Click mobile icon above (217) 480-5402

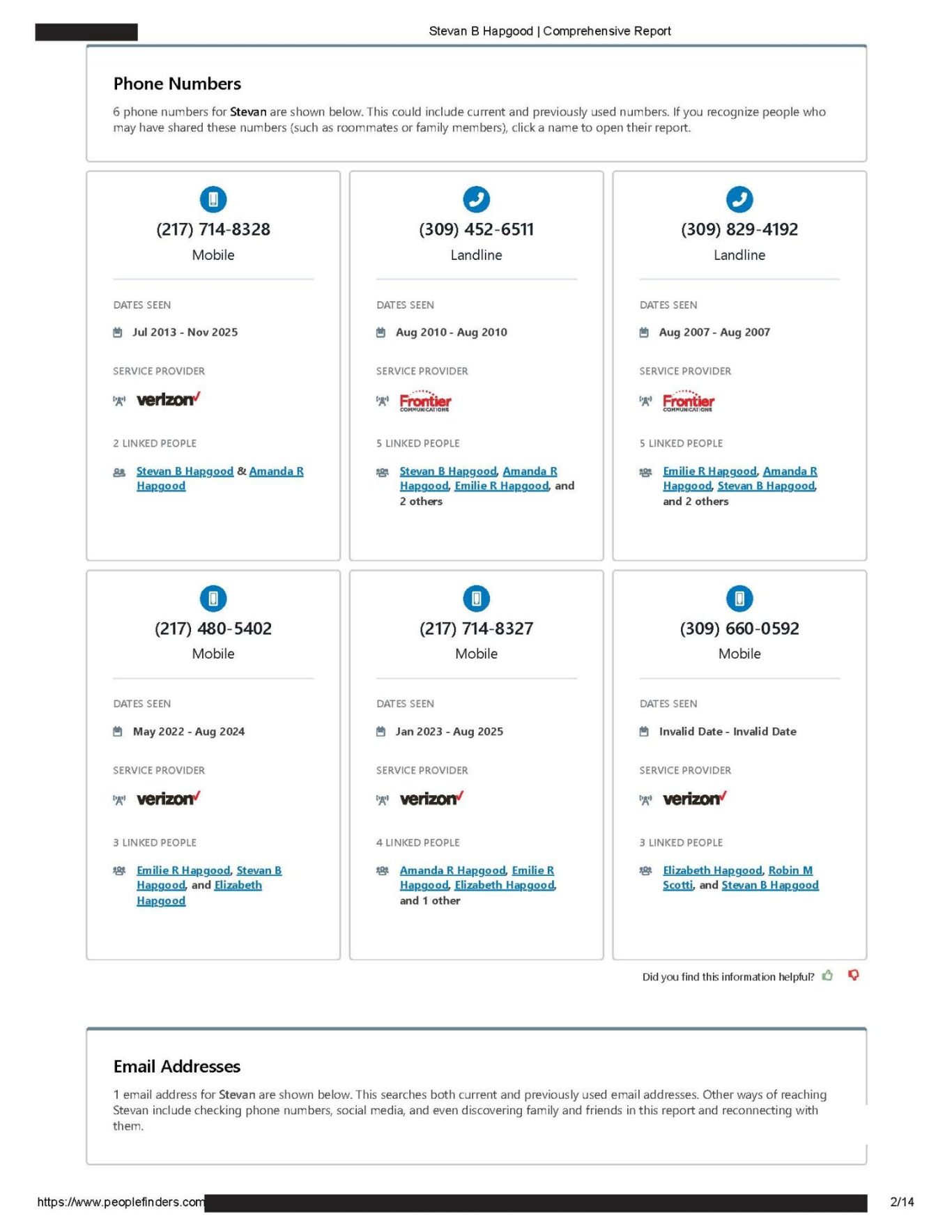(213, 599)
